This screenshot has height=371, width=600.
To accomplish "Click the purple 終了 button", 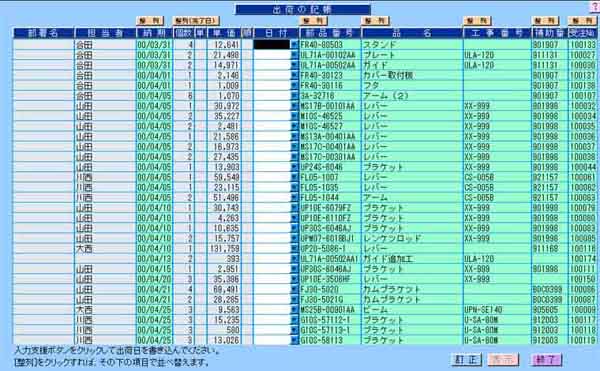I will click(546, 360).
